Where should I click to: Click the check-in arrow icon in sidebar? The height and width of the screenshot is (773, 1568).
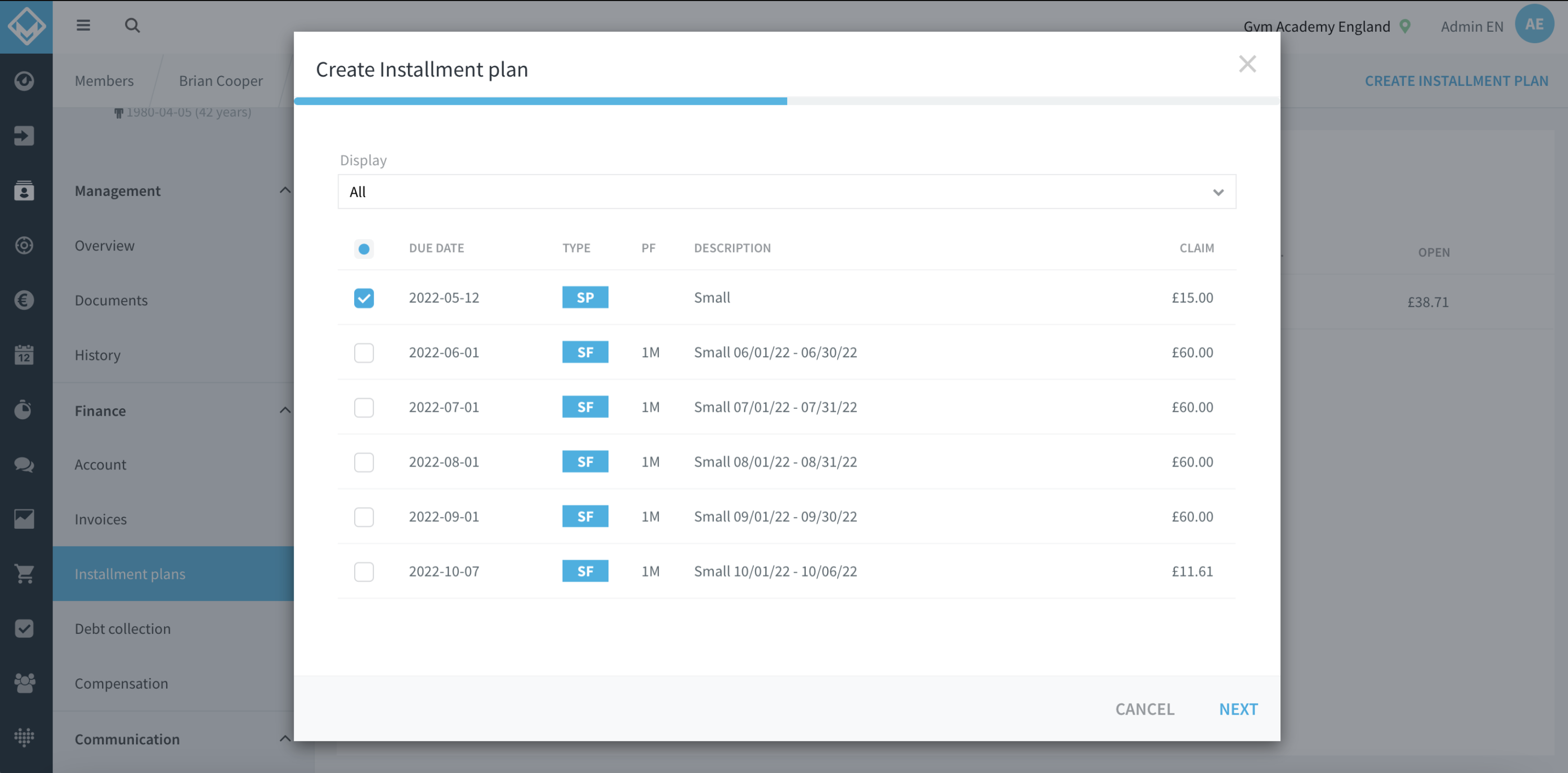coord(24,135)
